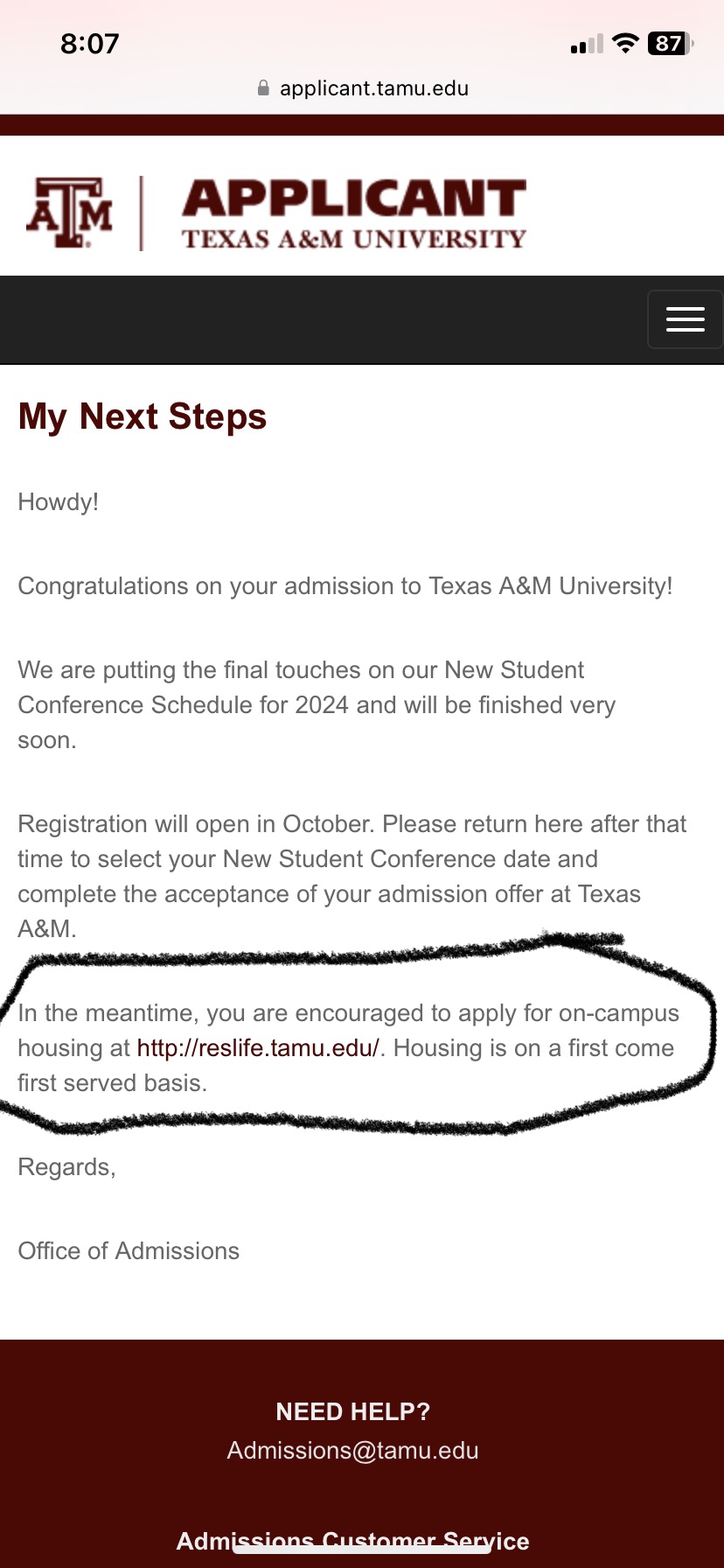The image size is (724, 1568).
Task: Click the TEXAS A&M UNIVERSITY subtitle text
Action: pos(354,239)
